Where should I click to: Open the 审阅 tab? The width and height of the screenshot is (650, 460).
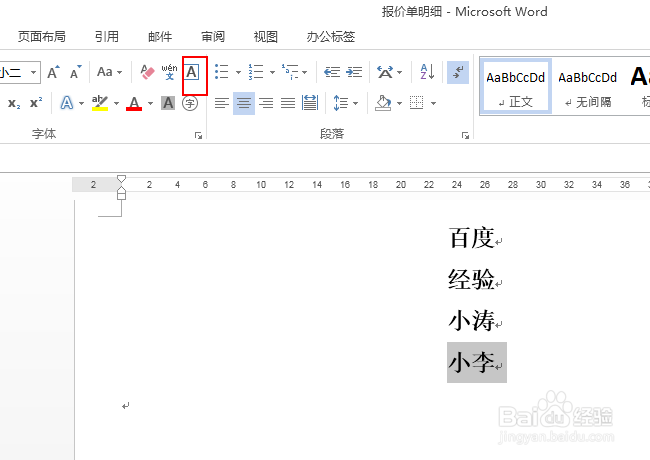[213, 36]
